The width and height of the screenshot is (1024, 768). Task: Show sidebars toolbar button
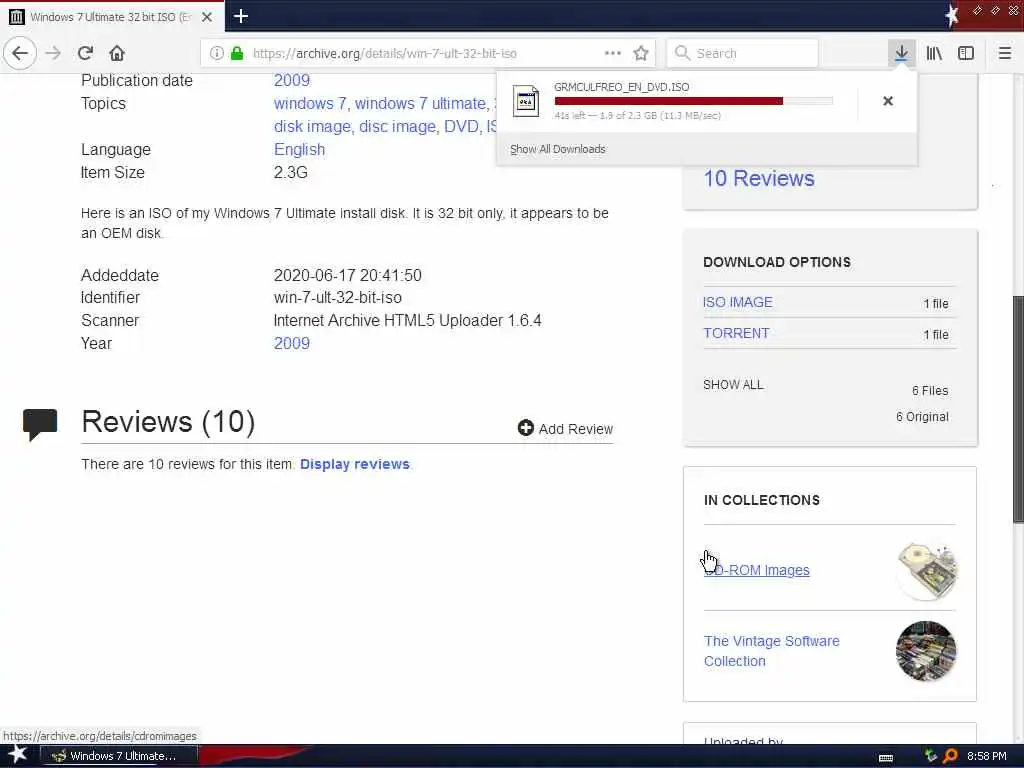click(x=966, y=53)
